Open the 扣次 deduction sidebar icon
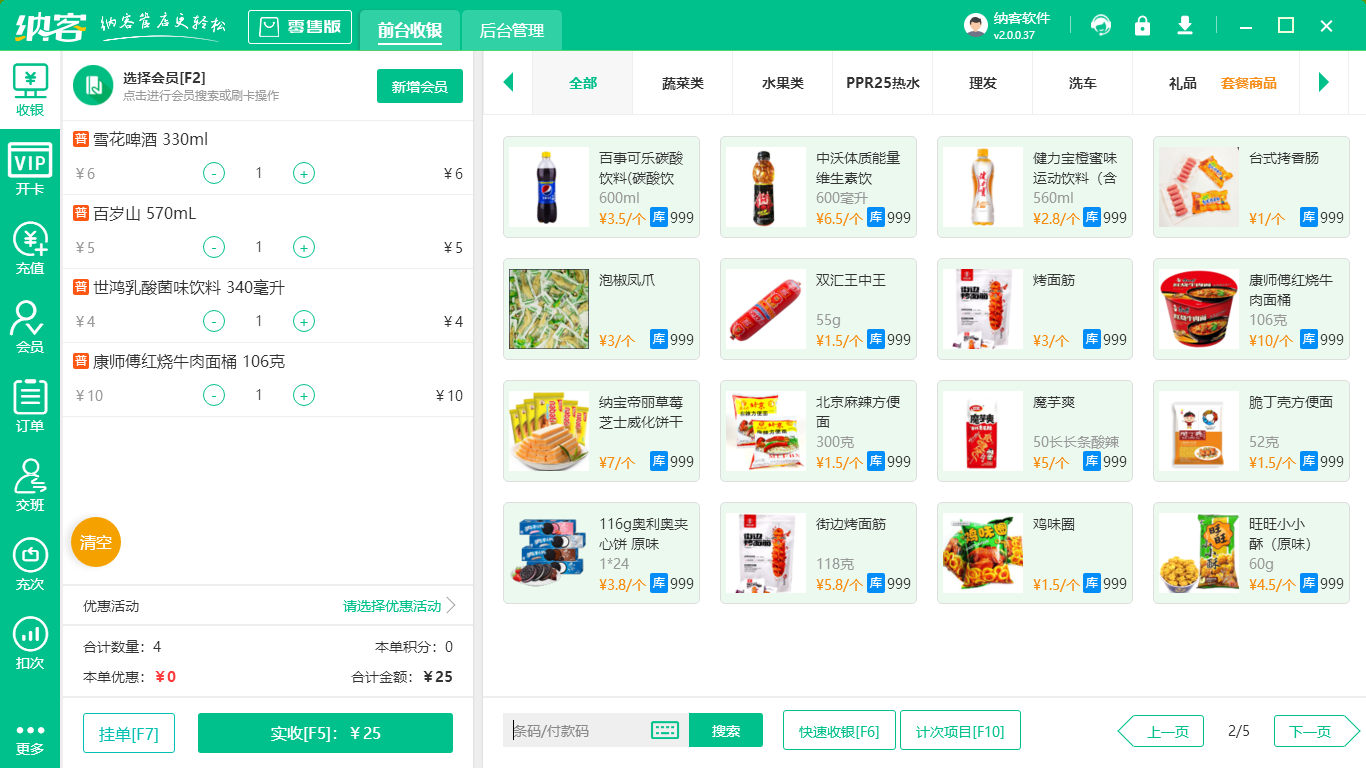 (x=30, y=643)
